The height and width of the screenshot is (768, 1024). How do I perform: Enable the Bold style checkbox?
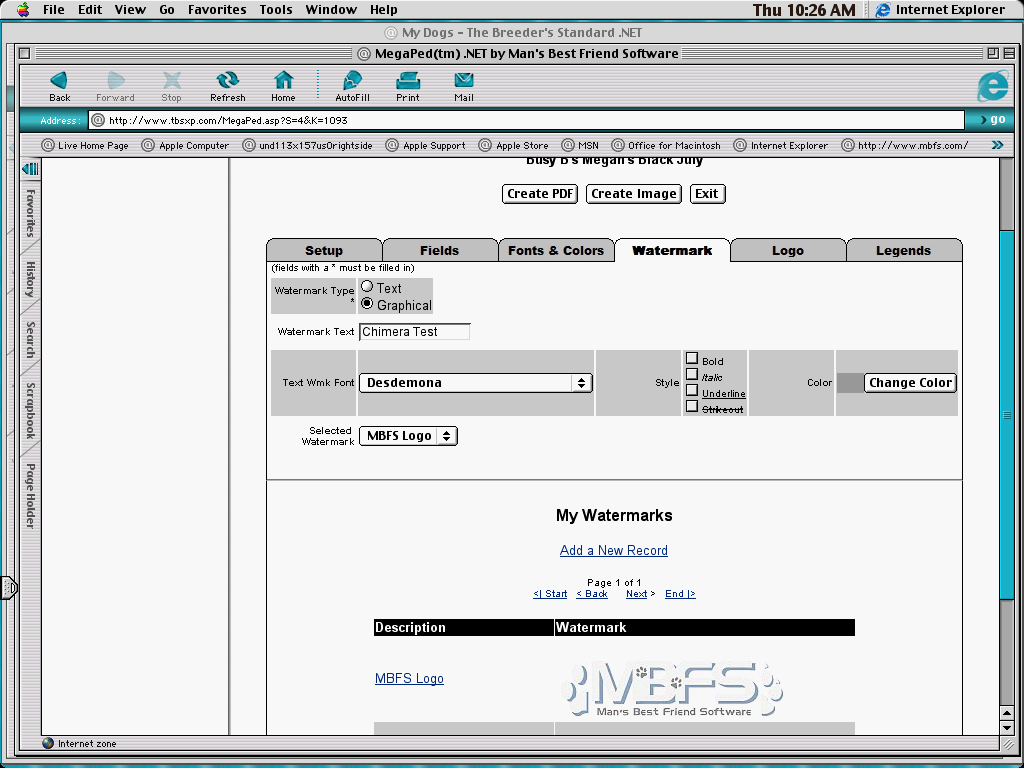point(692,359)
